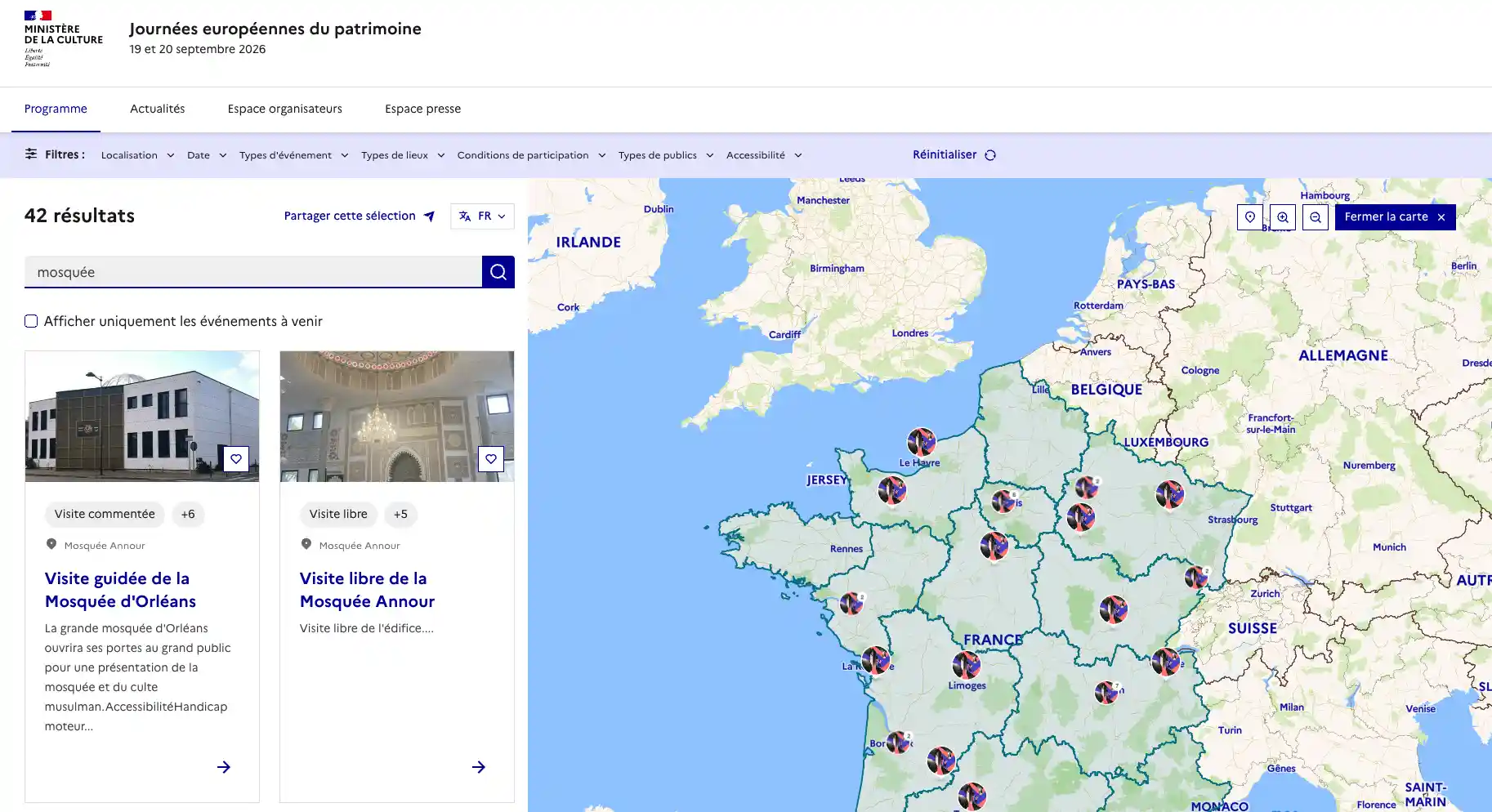This screenshot has width=1492, height=812.
Task: Click the Ministère de la Culture logo
Action: (63, 38)
